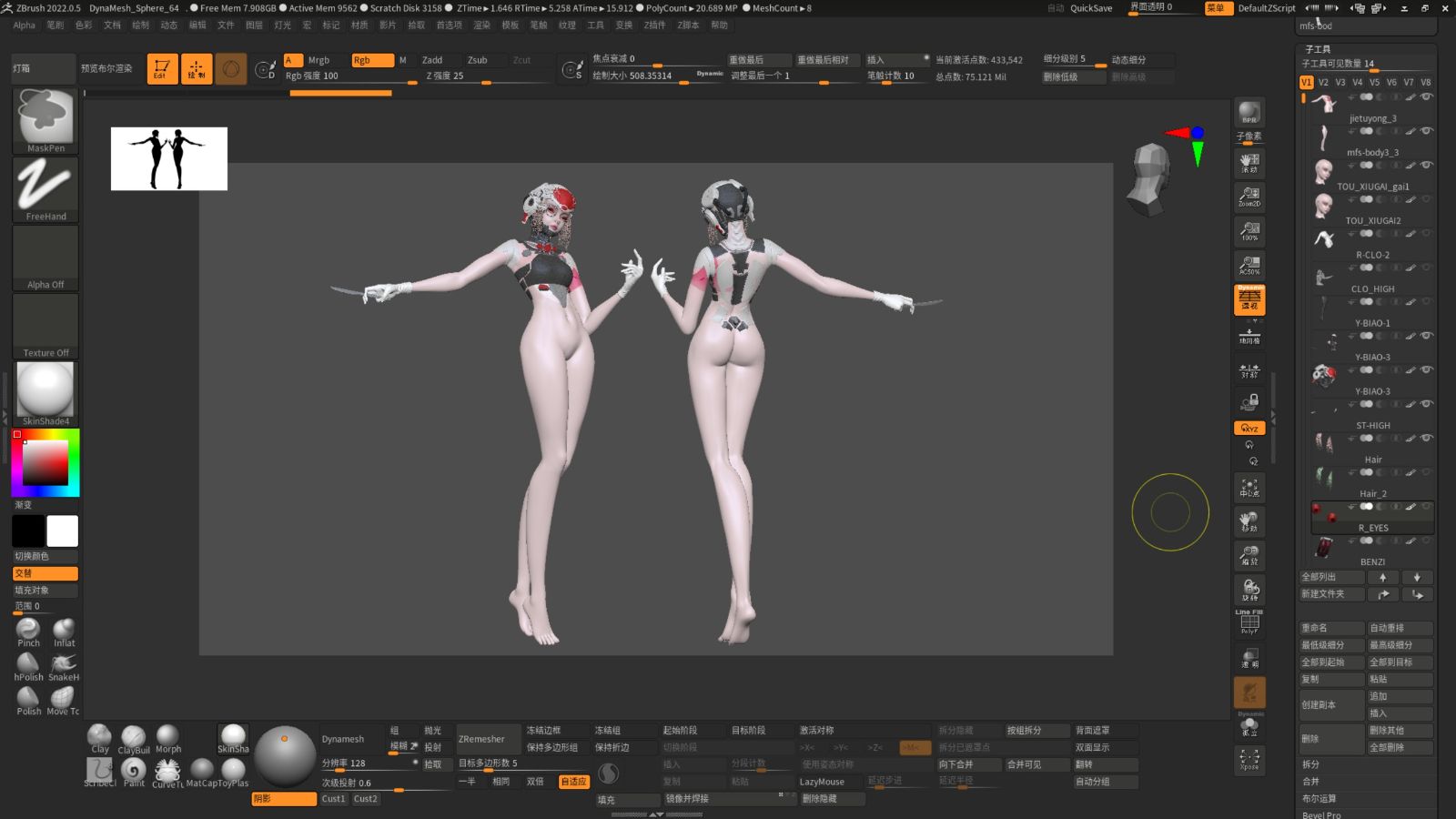
Task: Select the Clay brush in bottom shelf
Action: pos(100,739)
